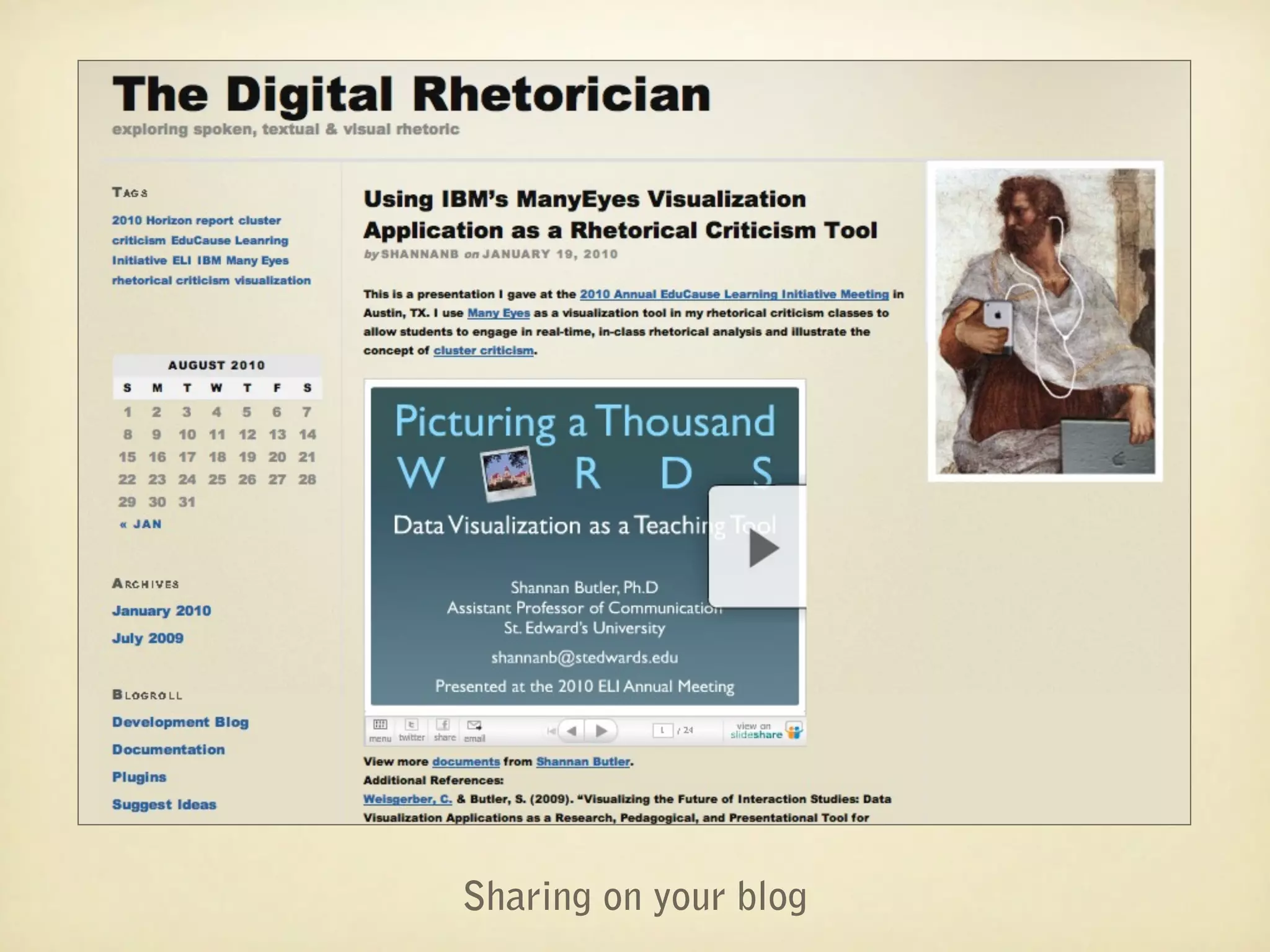
Task: Select the EduCause Leanring Initiative tag
Action: [200, 250]
